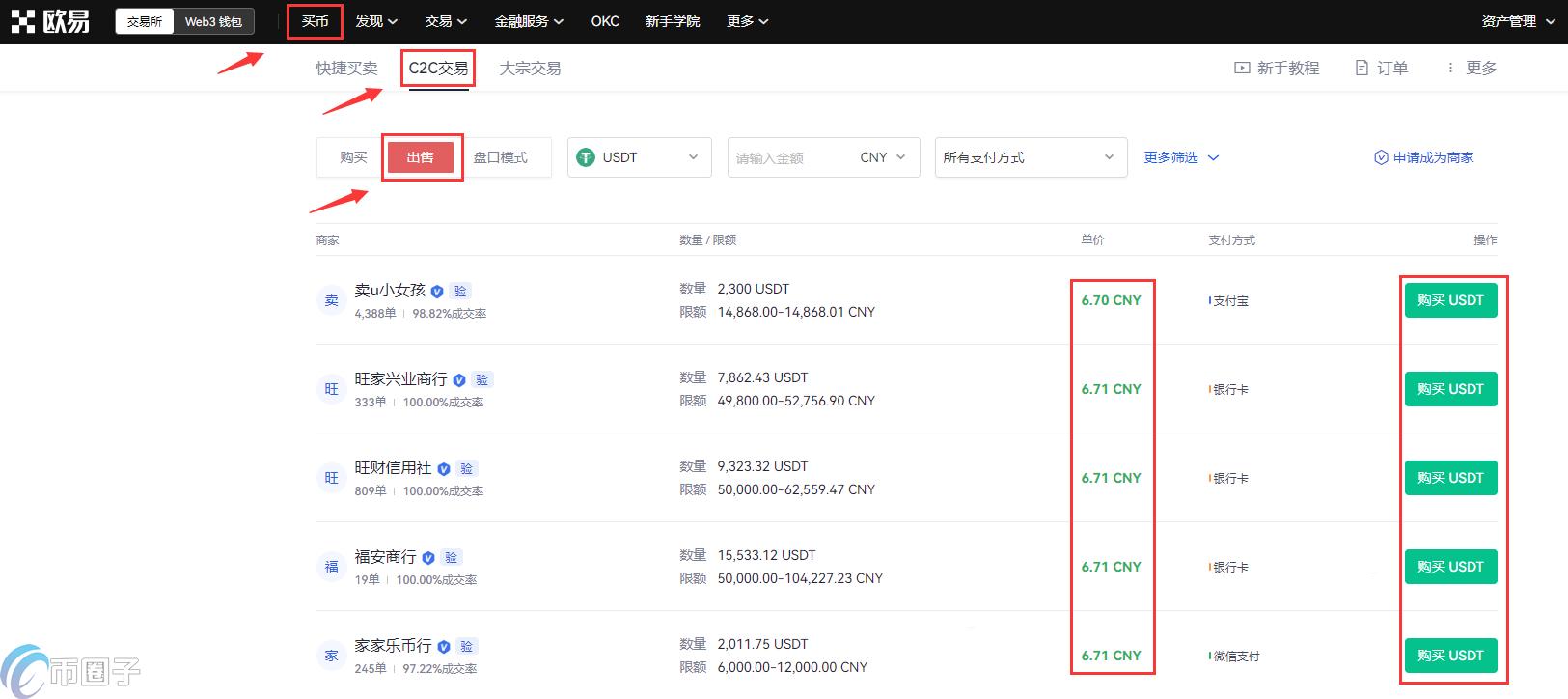The height and width of the screenshot is (699, 1568).
Task: Click verified badge next to 旺财信用社
Action: 444,468
